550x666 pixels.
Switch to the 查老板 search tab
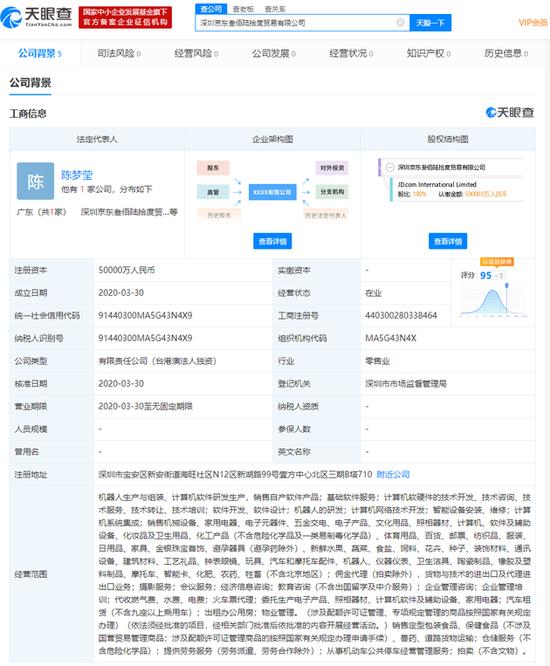coord(243,9)
